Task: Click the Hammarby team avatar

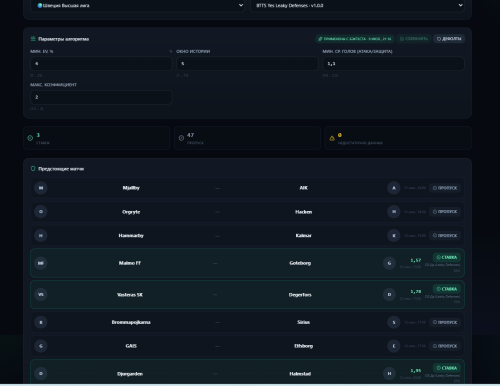Action: pos(41,236)
